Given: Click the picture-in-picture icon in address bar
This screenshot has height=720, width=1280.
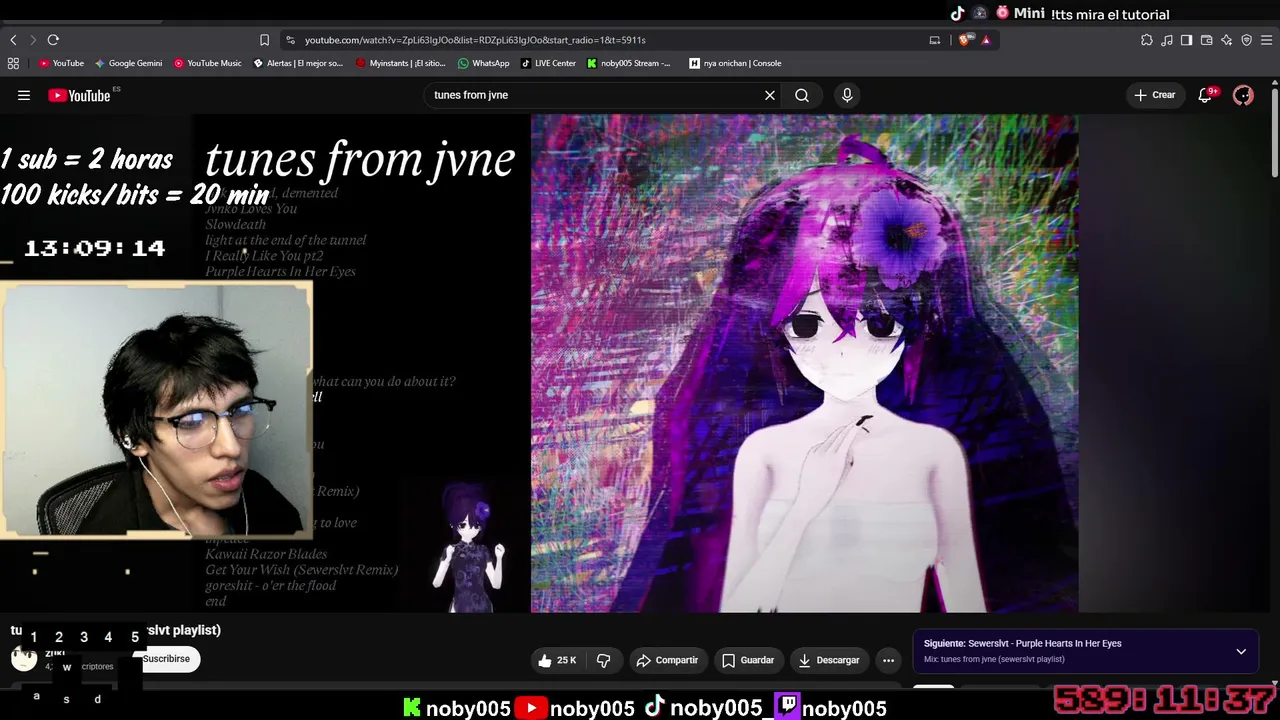Looking at the screenshot, I should click(935, 40).
